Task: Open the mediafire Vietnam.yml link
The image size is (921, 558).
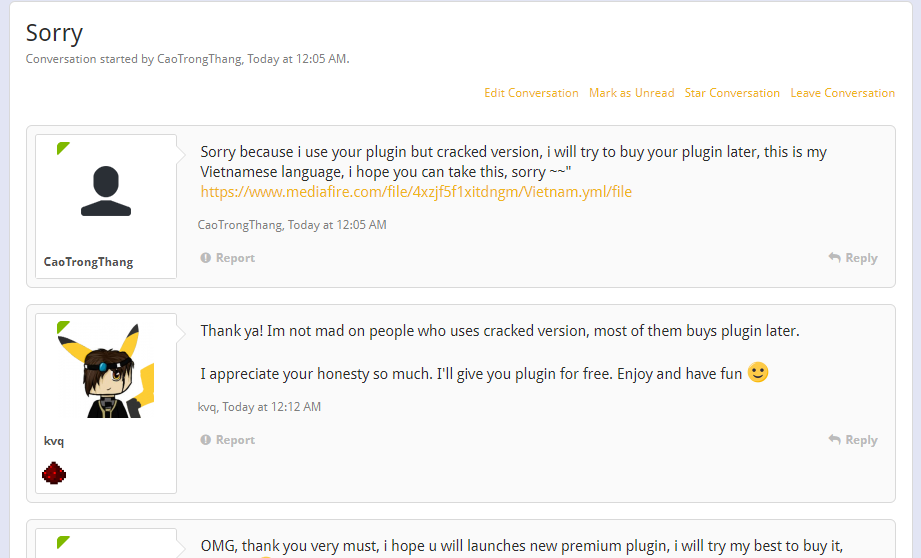Action: (416, 192)
